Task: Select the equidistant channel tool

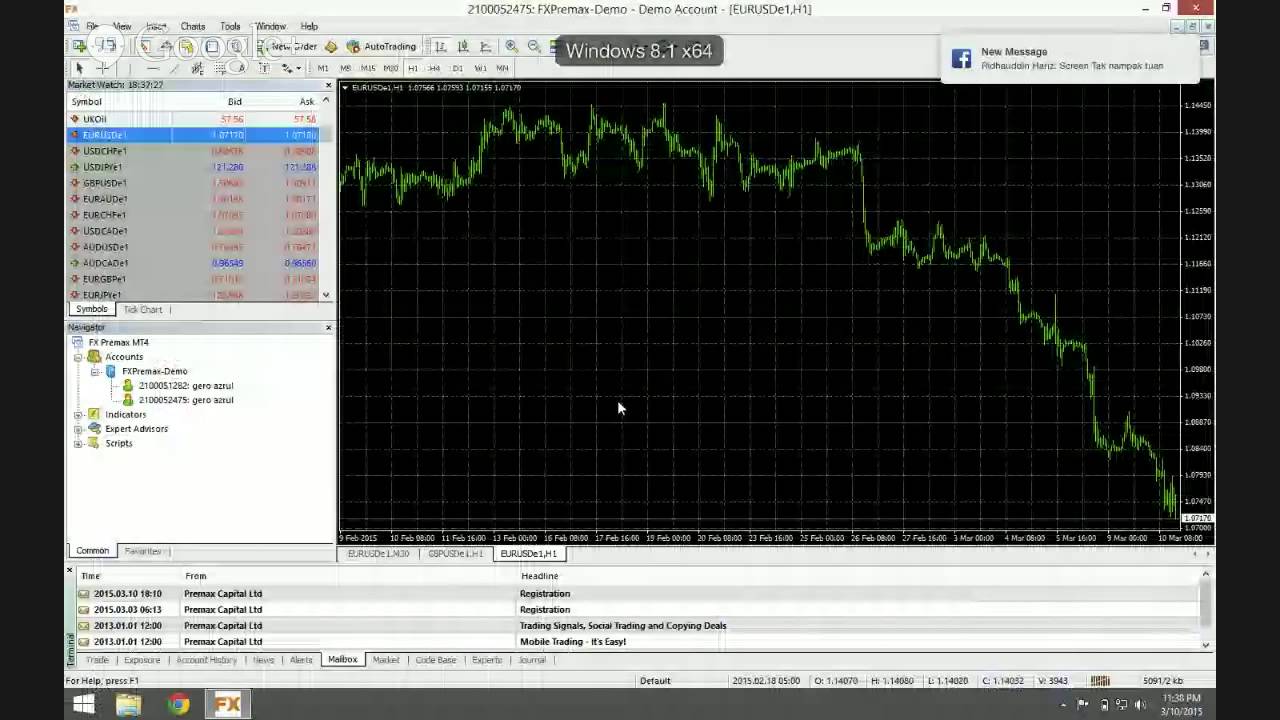Action: tap(197, 68)
